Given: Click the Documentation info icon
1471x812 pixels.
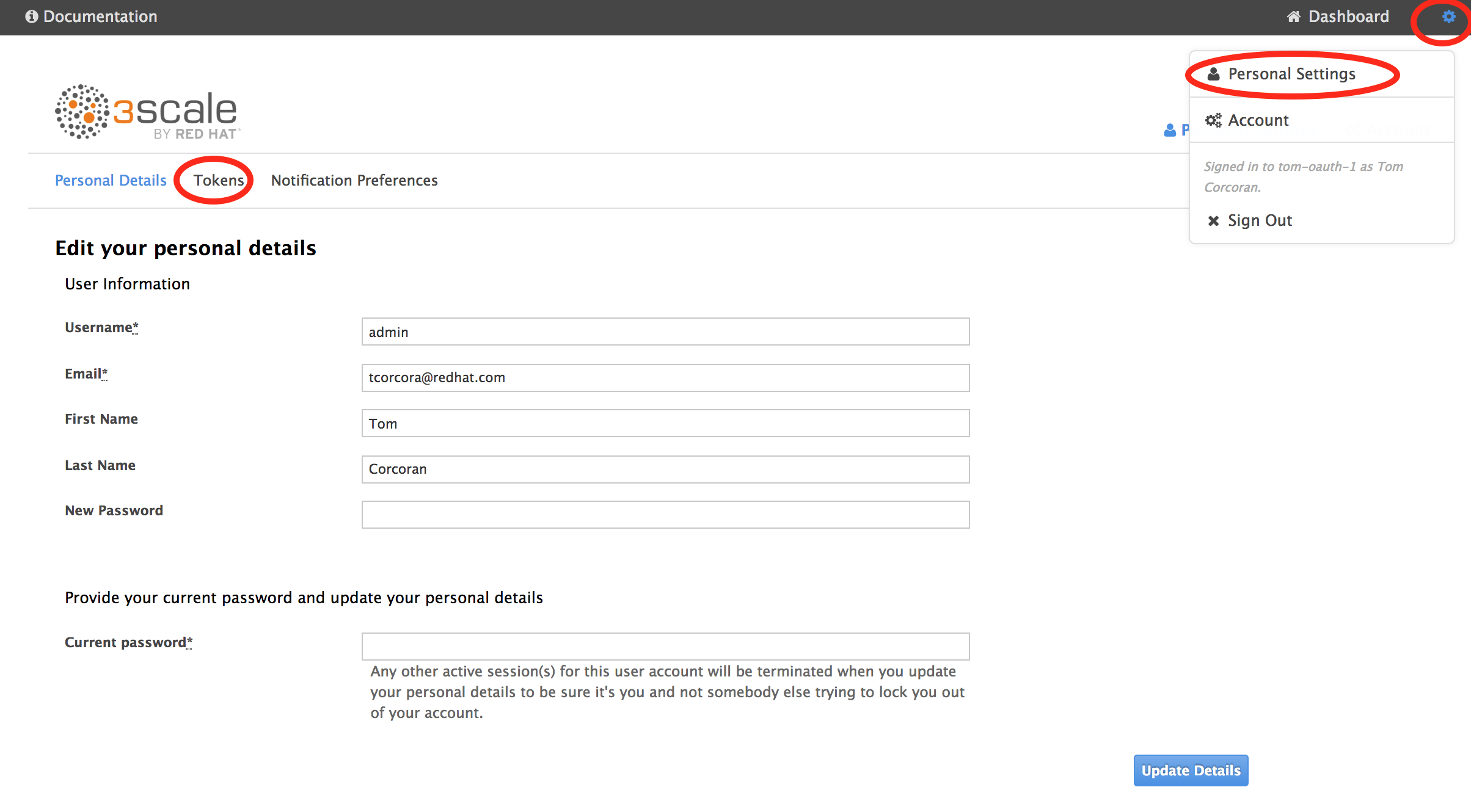Looking at the screenshot, I should tap(32, 16).
